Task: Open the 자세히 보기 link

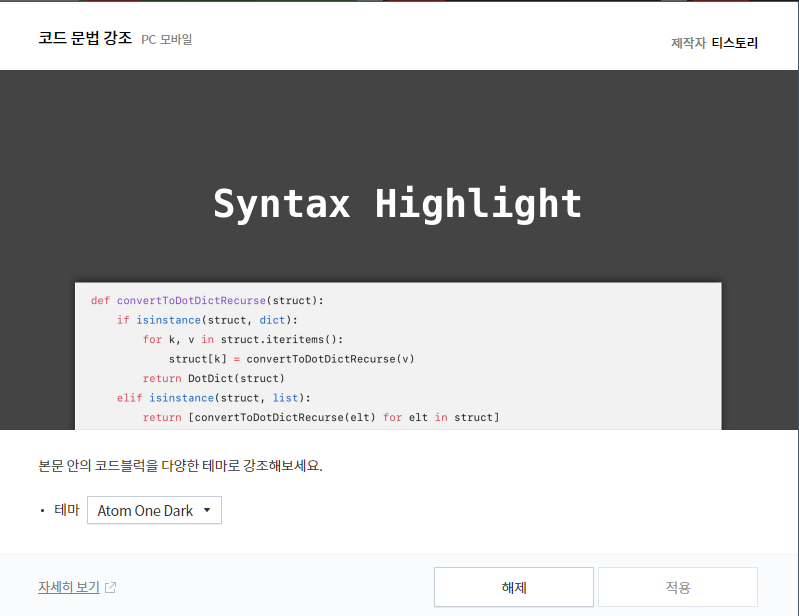Action: coord(69,587)
